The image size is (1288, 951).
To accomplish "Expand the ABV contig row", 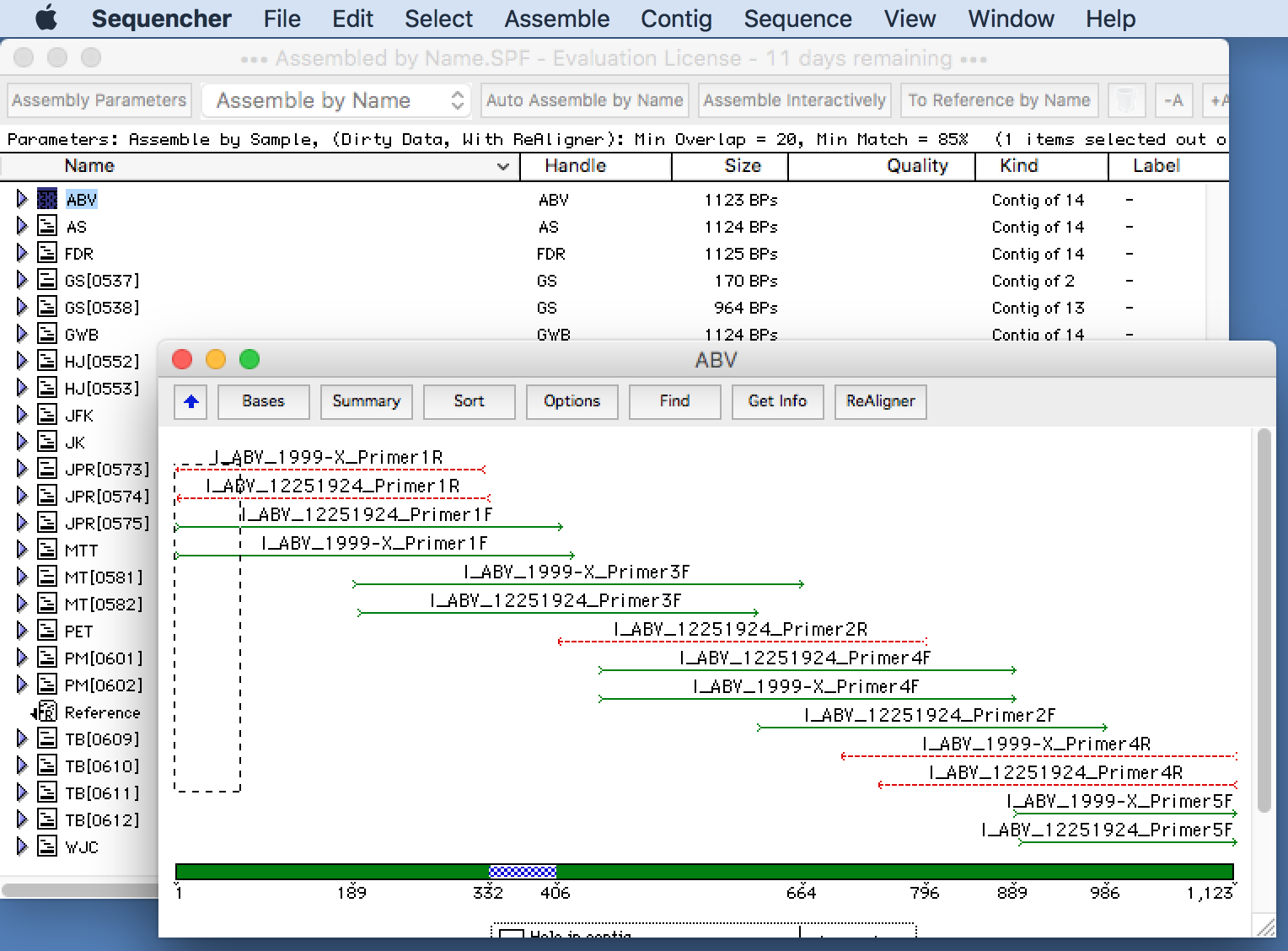I will point(22,199).
